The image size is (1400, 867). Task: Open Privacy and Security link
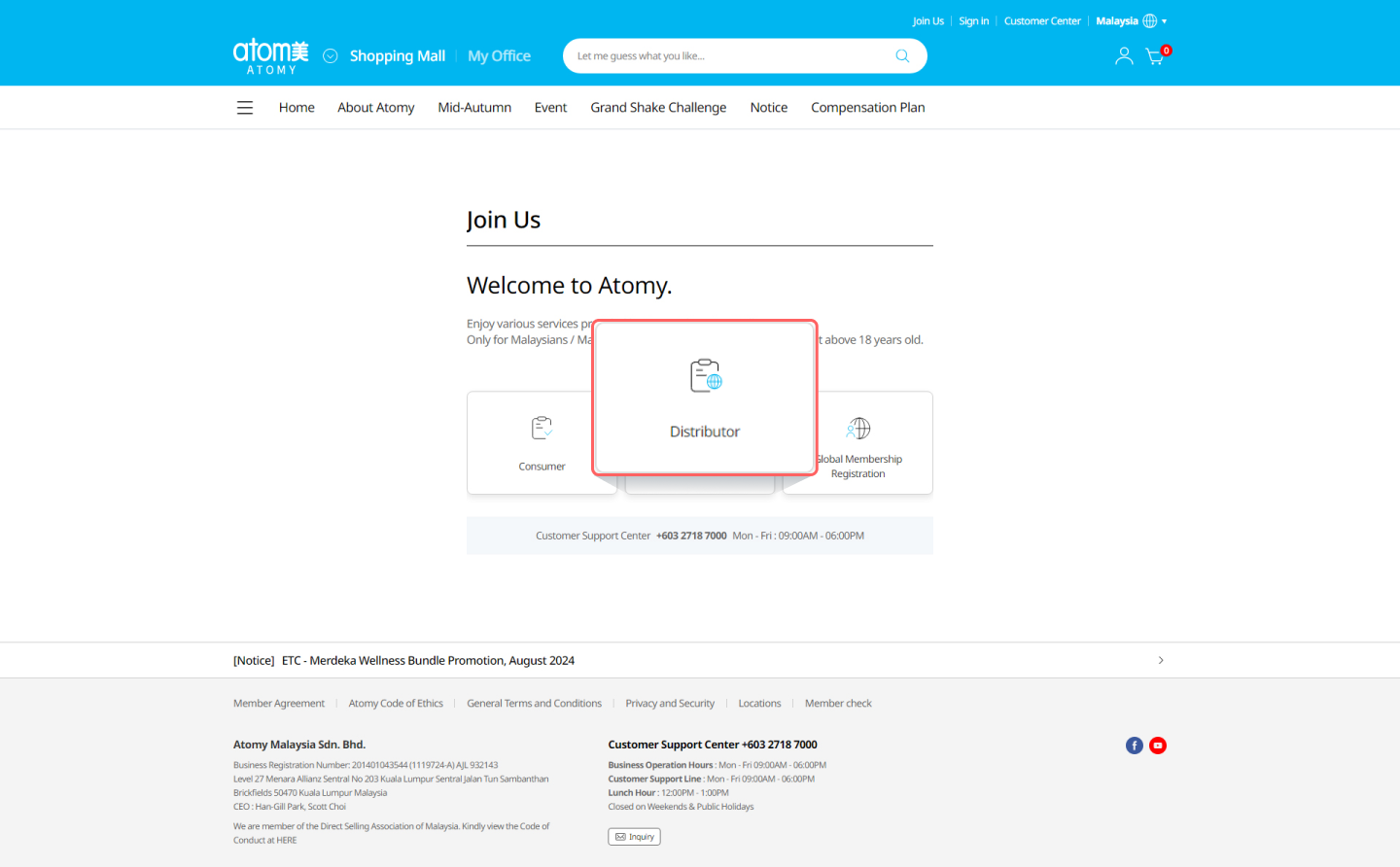tap(670, 704)
